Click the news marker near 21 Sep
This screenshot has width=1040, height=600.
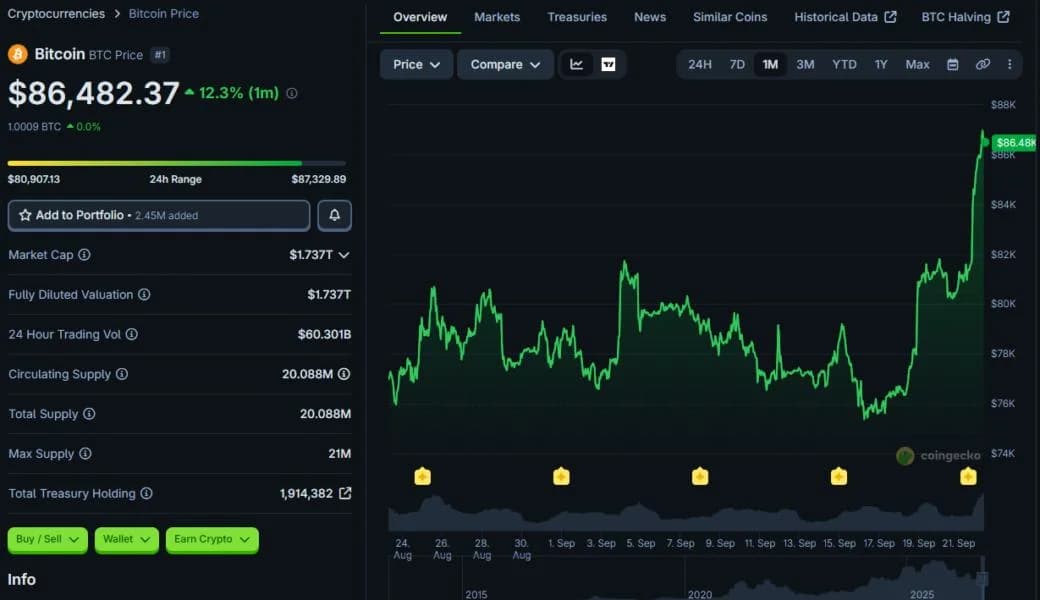point(968,476)
